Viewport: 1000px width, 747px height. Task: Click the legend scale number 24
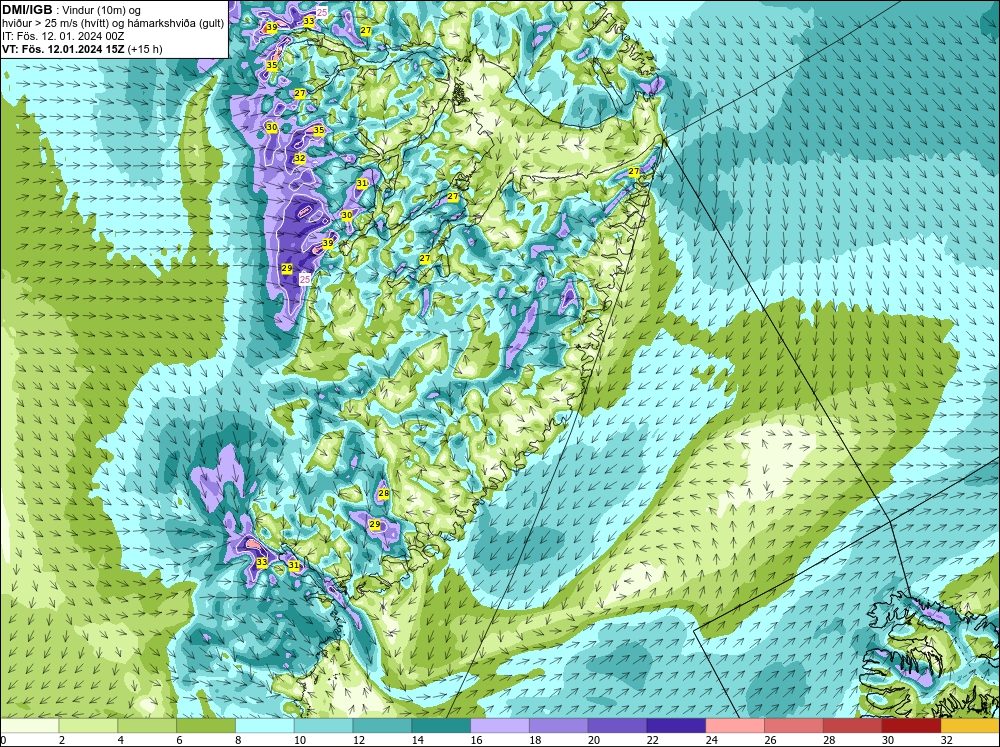click(712, 740)
